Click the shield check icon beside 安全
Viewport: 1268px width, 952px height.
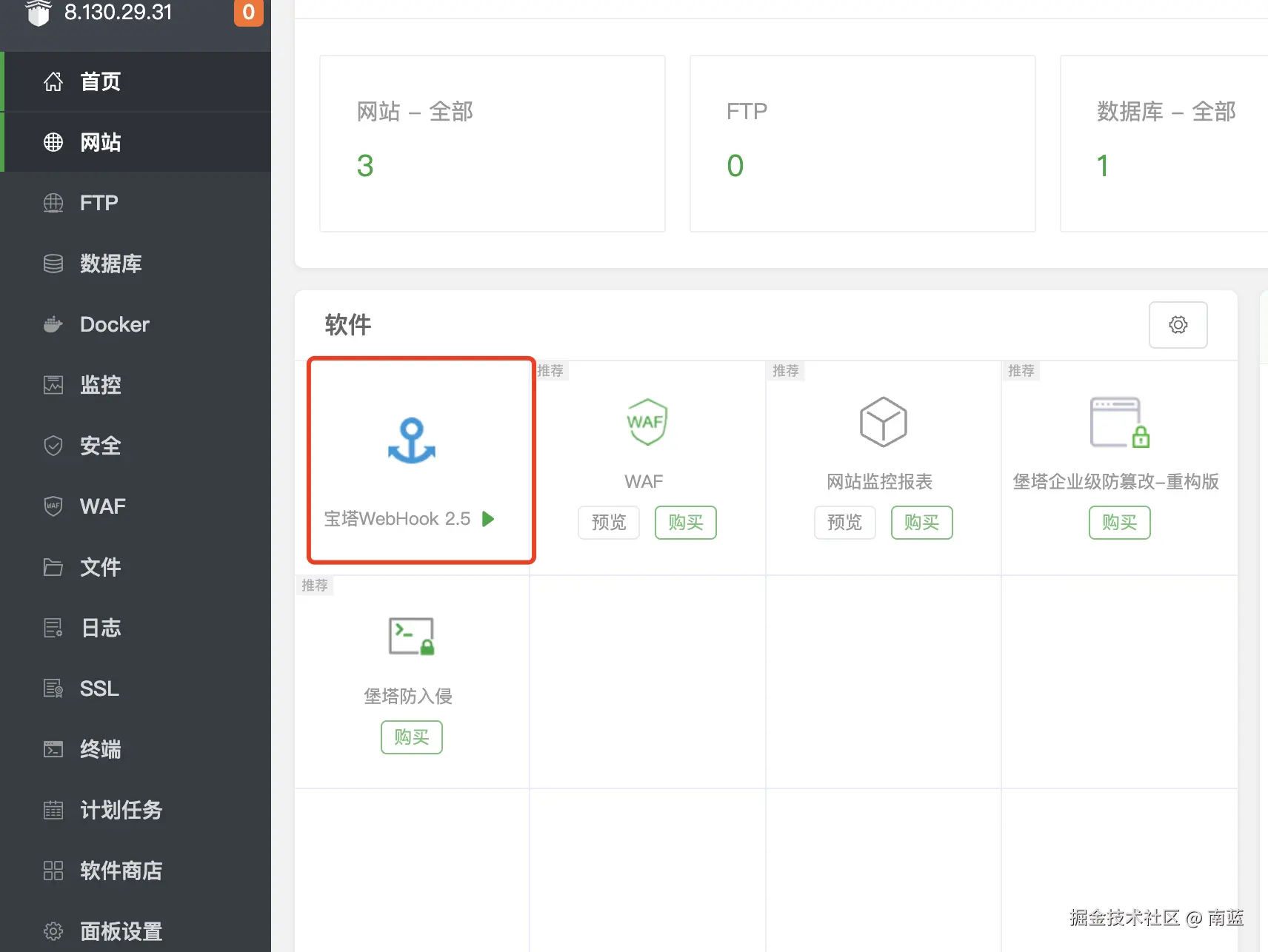click(53, 446)
